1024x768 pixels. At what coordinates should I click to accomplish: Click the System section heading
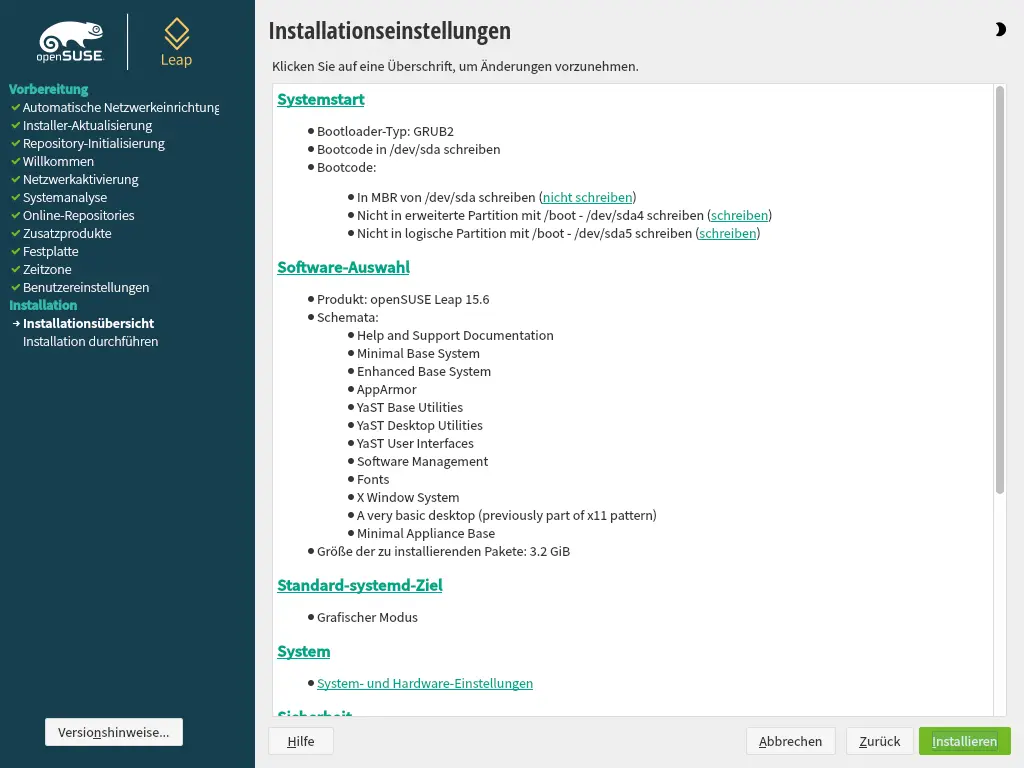(x=303, y=652)
